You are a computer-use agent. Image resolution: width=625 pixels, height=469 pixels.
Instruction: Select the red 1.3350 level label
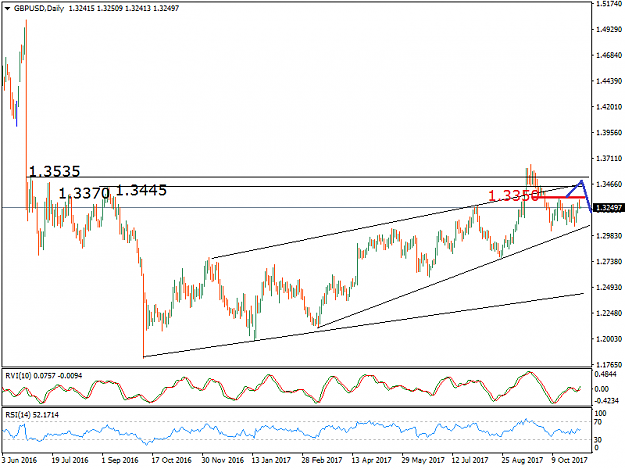coord(513,196)
